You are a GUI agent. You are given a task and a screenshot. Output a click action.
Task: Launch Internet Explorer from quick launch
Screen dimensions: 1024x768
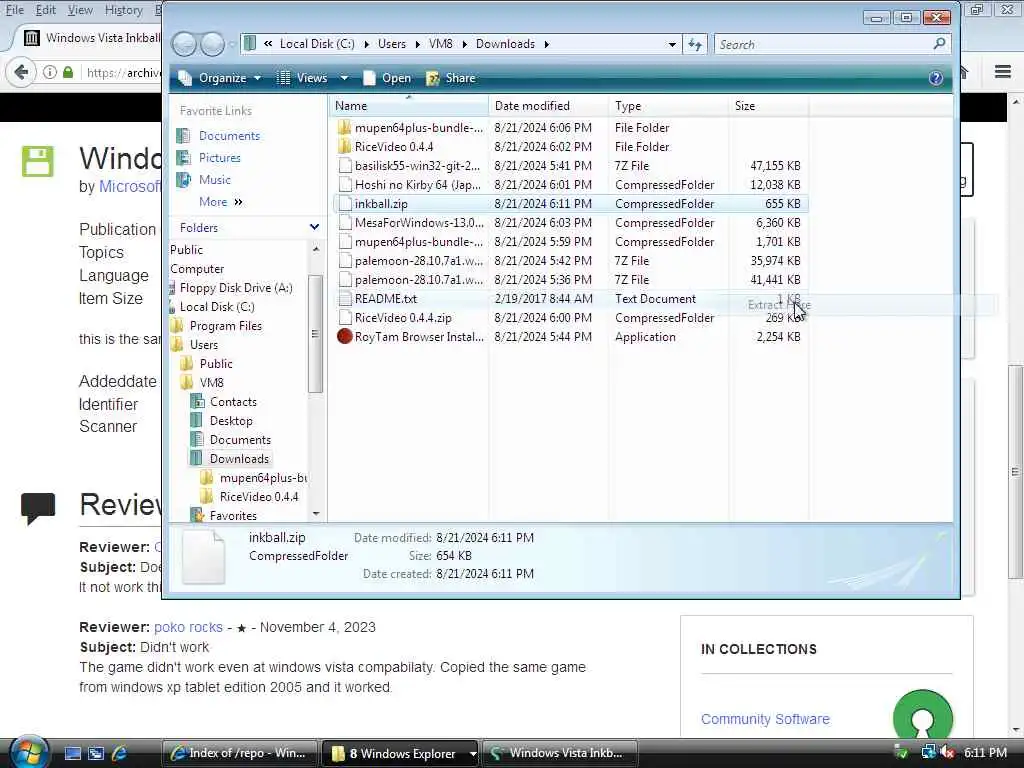pyautogui.click(x=119, y=754)
